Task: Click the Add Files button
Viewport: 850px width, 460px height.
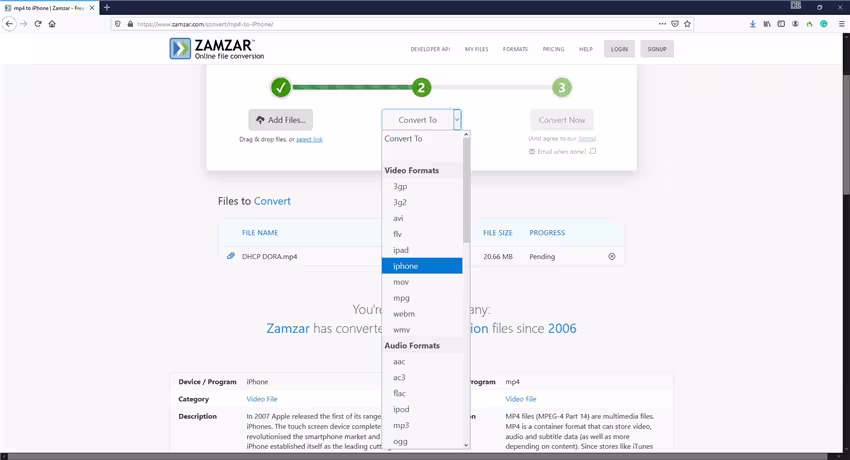Action: click(x=281, y=120)
